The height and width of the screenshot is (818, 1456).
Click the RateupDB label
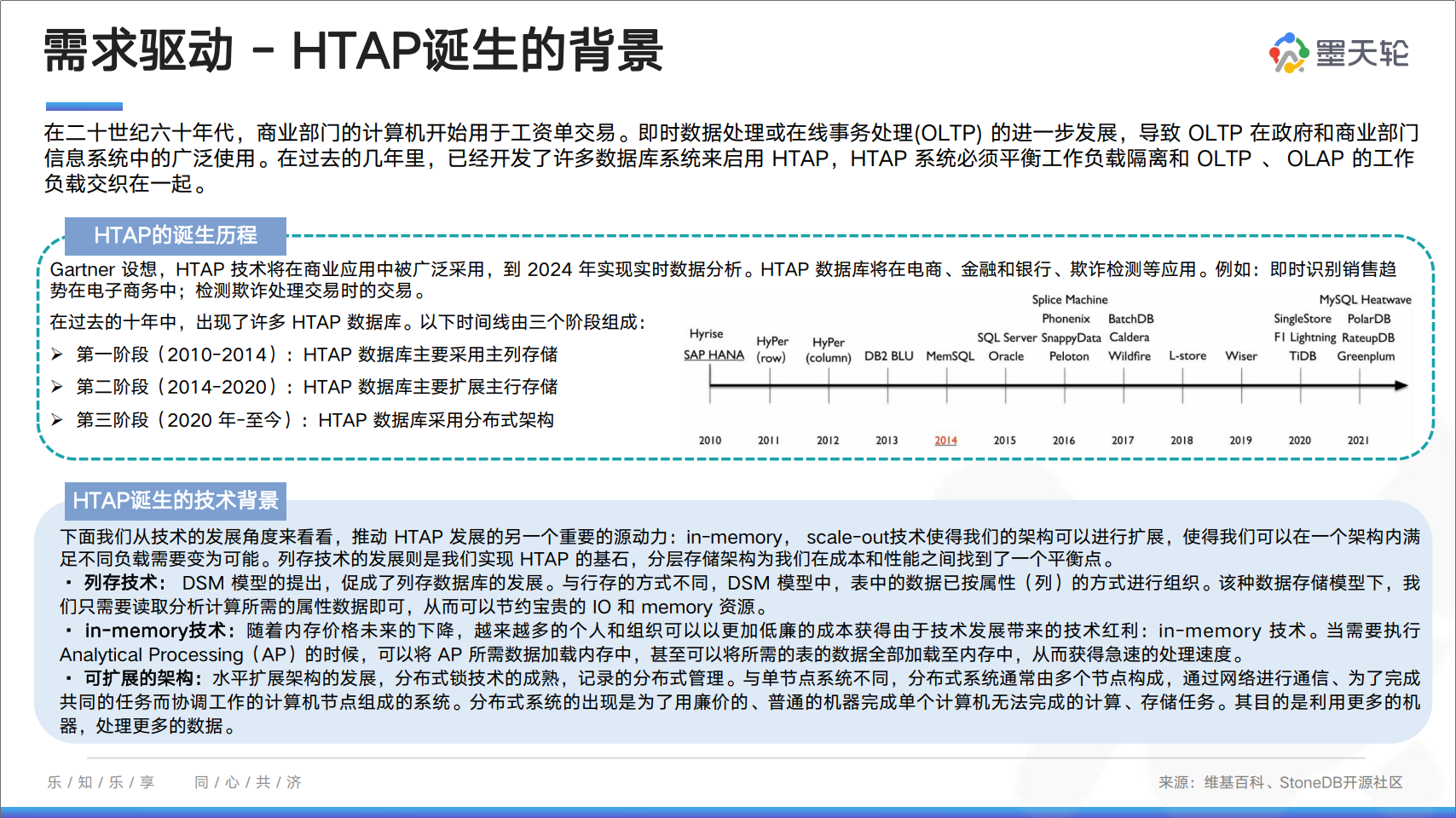(1368, 337)
